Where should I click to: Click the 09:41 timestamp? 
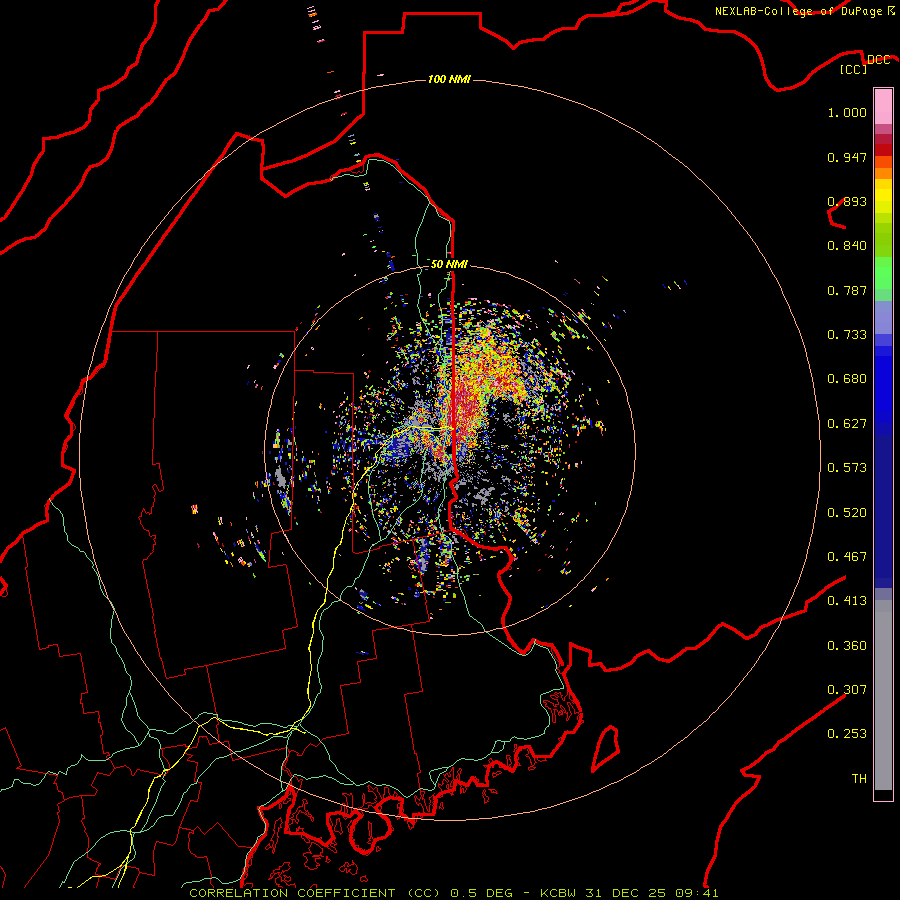pyautogui.click(x=695, y=893)
